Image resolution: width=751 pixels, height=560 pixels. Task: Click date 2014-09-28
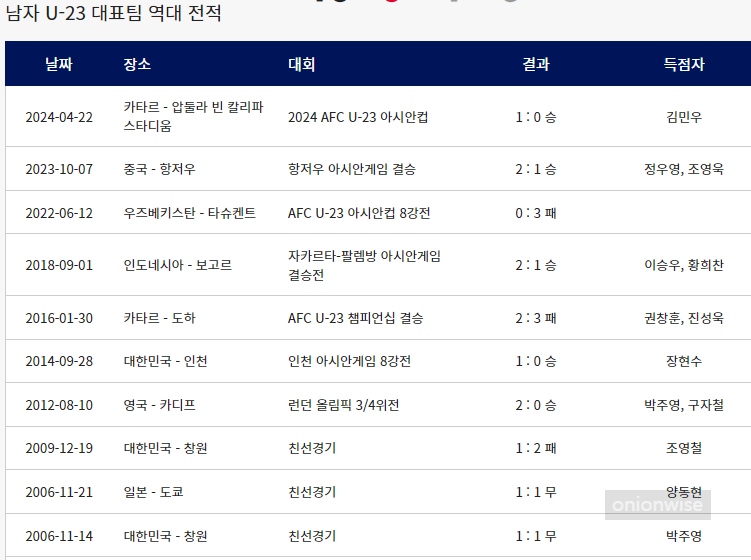click(x=59, y=361)
